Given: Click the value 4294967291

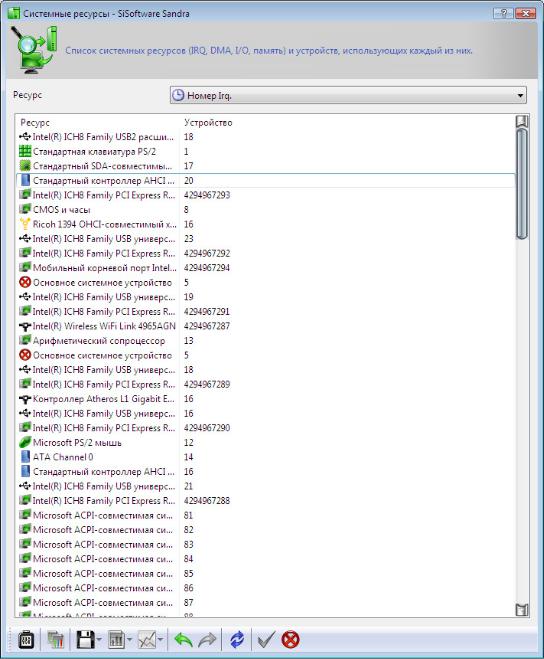Looking at the screenshot, I should pos(207,311).
